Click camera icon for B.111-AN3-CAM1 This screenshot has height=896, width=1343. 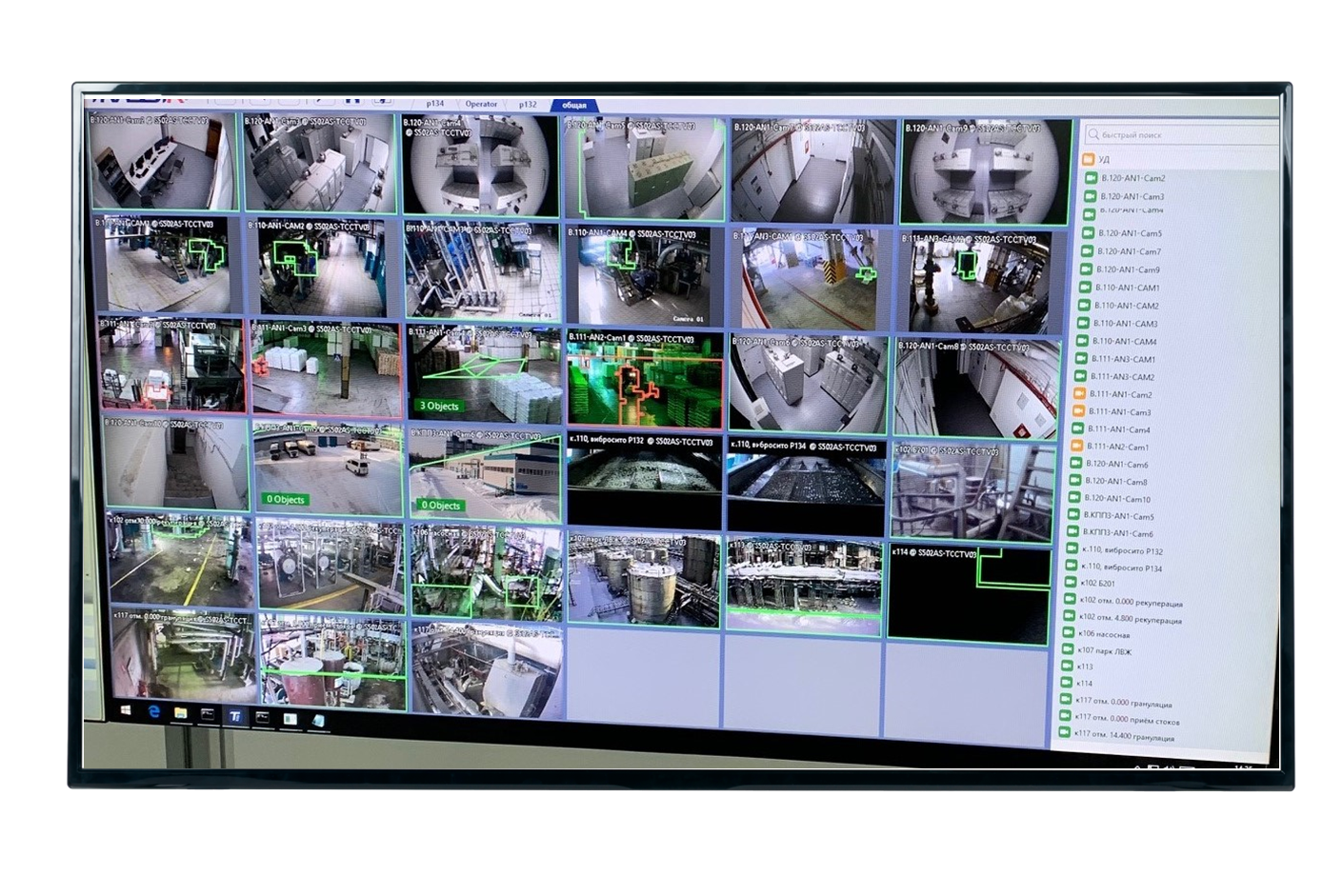pyautogui.click(x=1081, y=359)
